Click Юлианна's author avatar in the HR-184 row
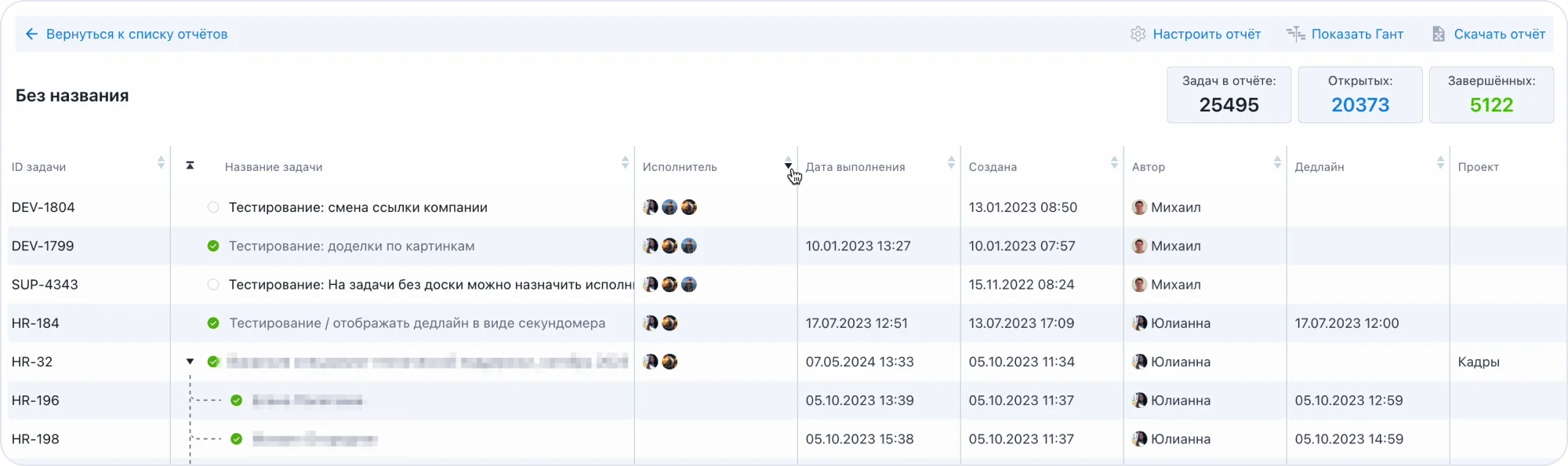The height and width of the screenshot is (466, 1568). (x=1139, y=323)
